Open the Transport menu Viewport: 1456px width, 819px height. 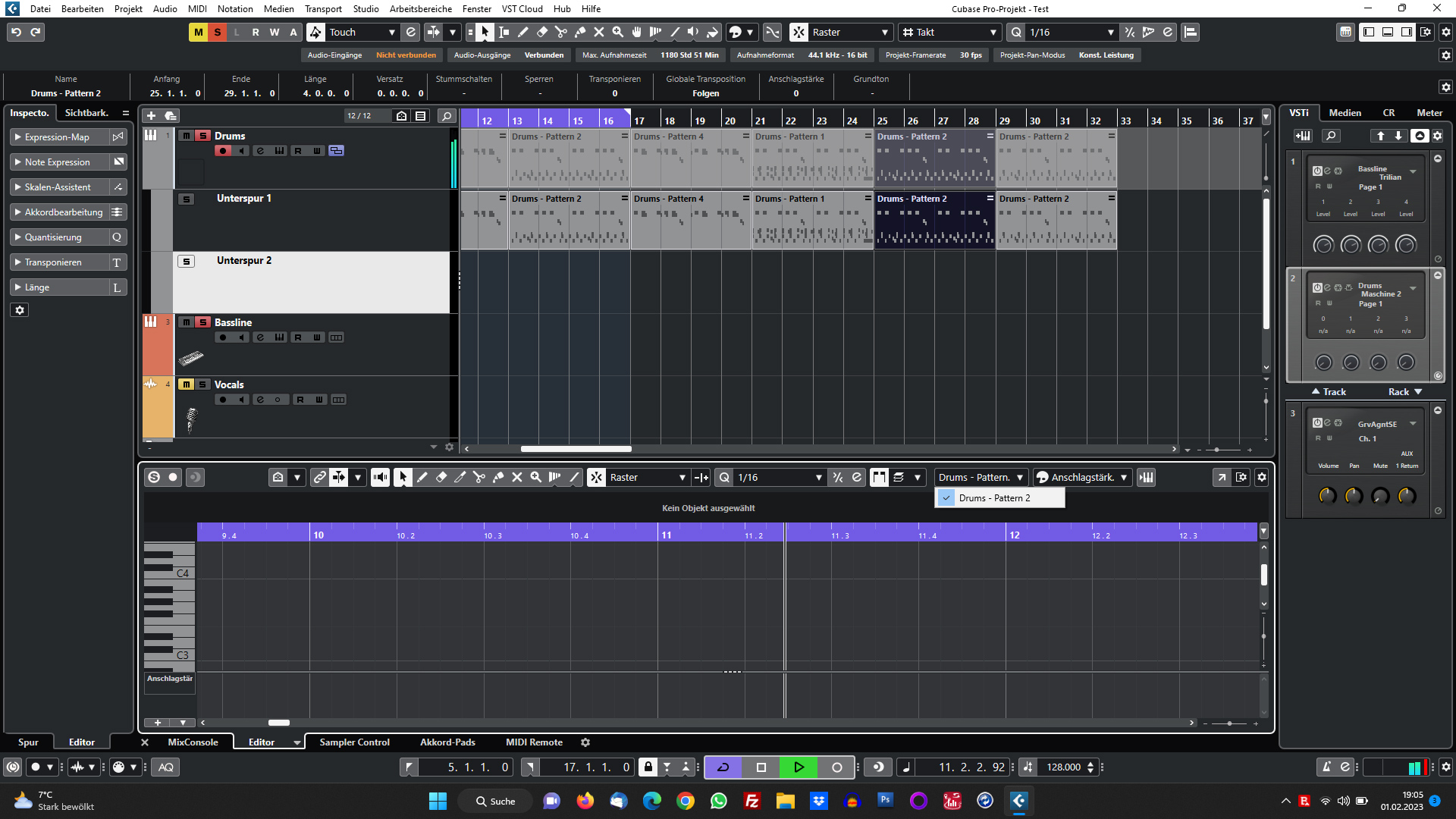coord(323,9)
